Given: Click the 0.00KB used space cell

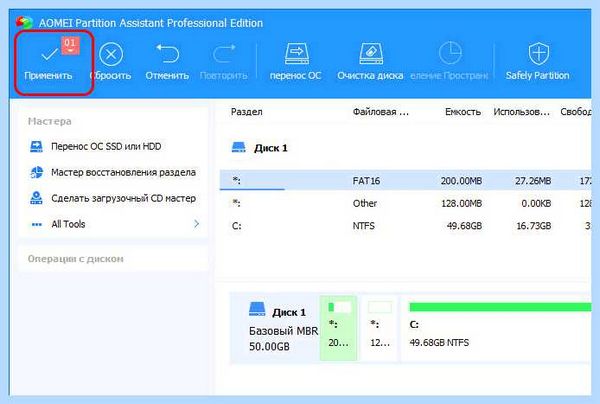Looking at the screenshot, I should click(x=536, y=203).
